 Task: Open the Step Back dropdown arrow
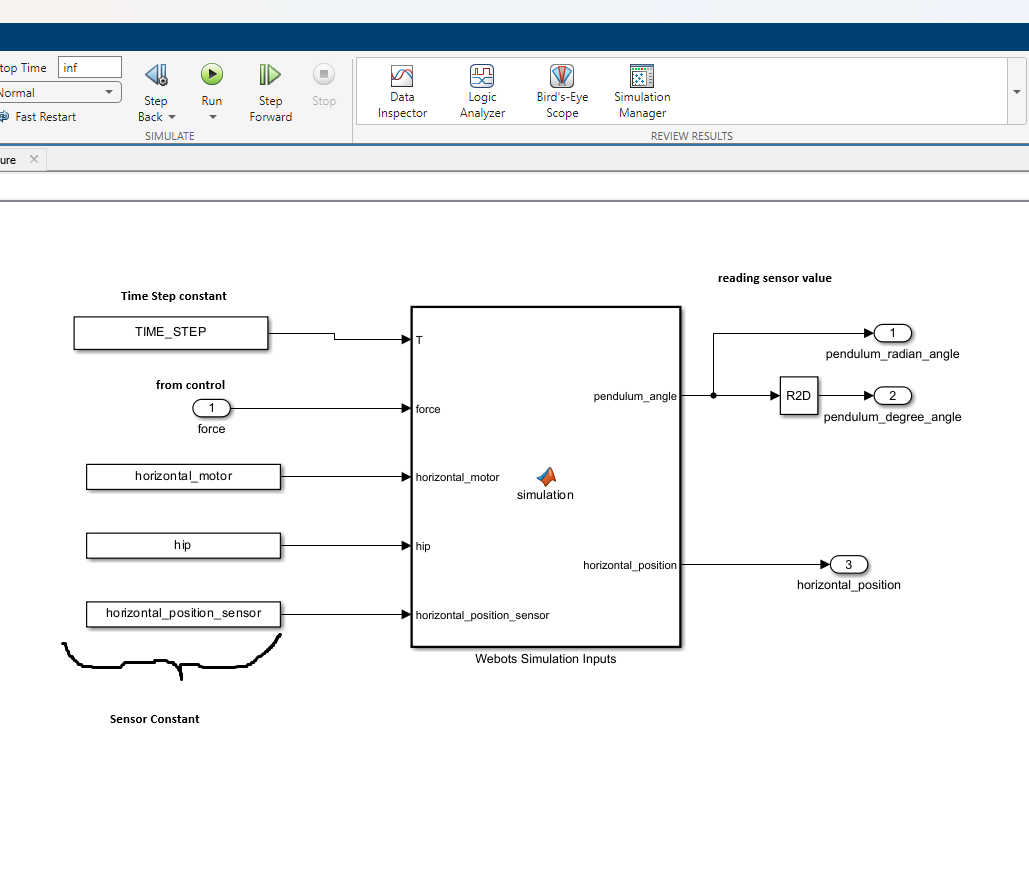point(172,117)
